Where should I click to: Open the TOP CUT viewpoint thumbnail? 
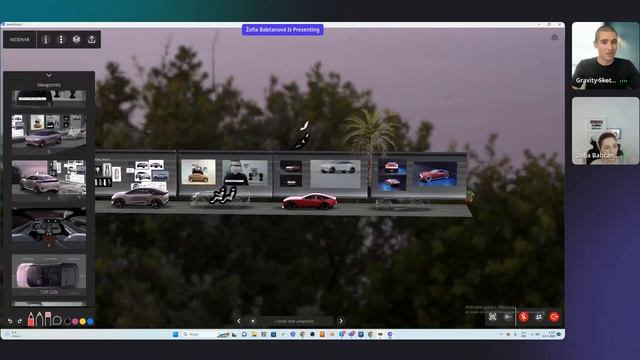point(49,275)
